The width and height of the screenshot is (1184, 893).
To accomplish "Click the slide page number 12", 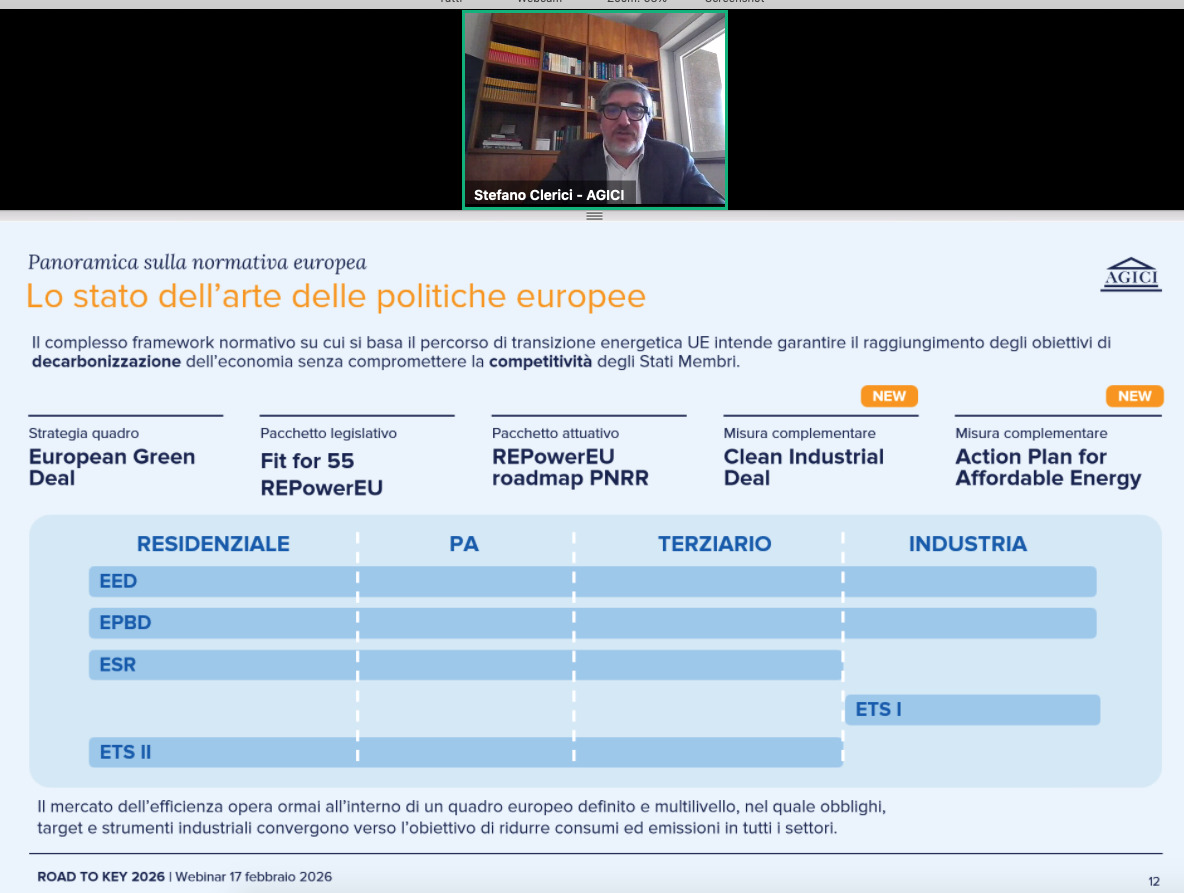I will click(x=1154, y=881).
